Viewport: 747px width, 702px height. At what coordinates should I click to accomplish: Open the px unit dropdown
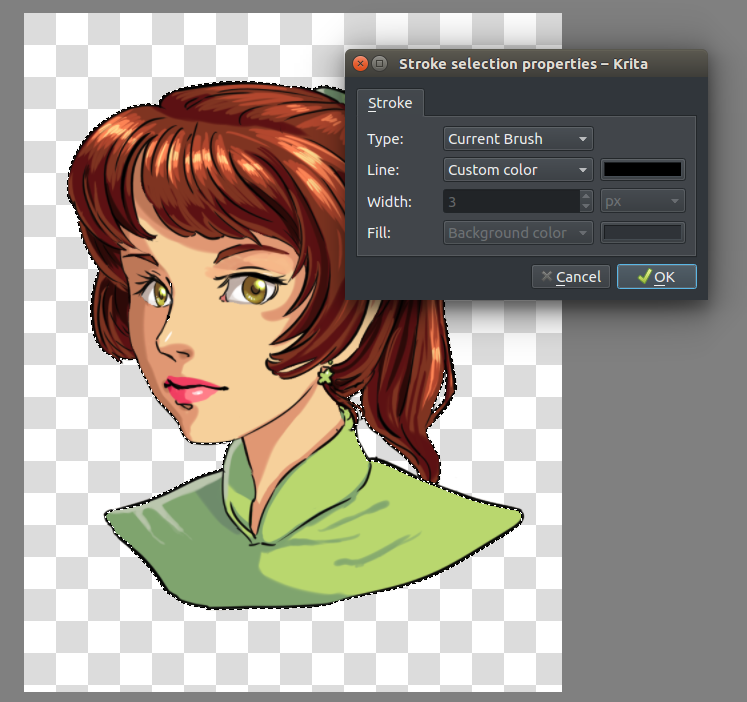coord(642,202)
